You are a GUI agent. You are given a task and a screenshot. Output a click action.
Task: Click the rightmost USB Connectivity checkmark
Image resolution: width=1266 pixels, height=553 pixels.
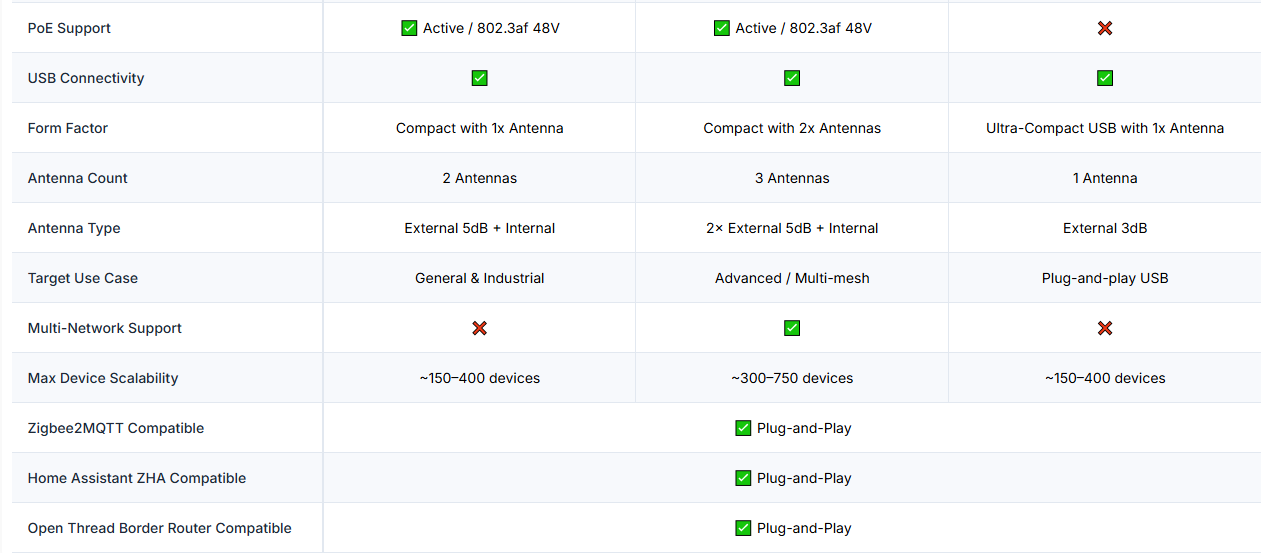point(1104,78)
